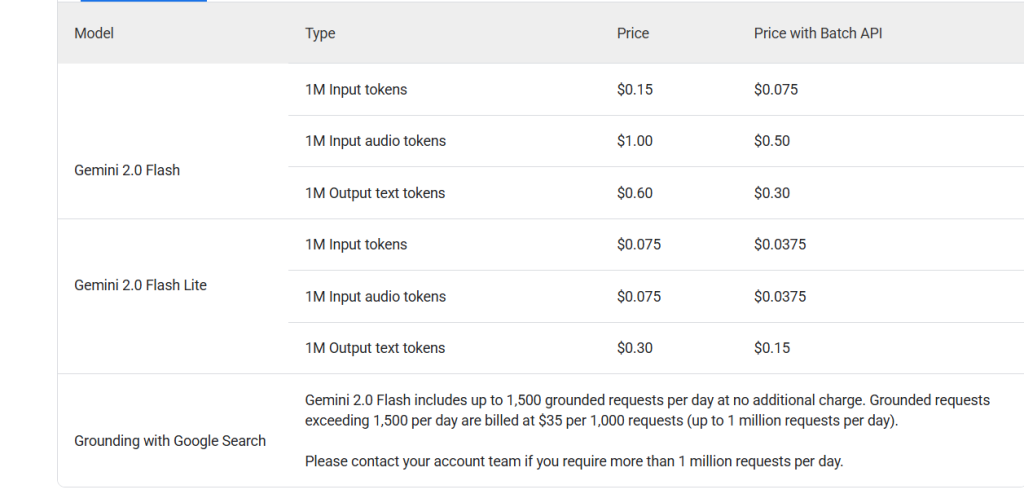The width and height of the screenshot is (1024, 494).
Task: Select the "Grounding with Google Search" row label
Action: pyautogui.click(x=170, y=441)
